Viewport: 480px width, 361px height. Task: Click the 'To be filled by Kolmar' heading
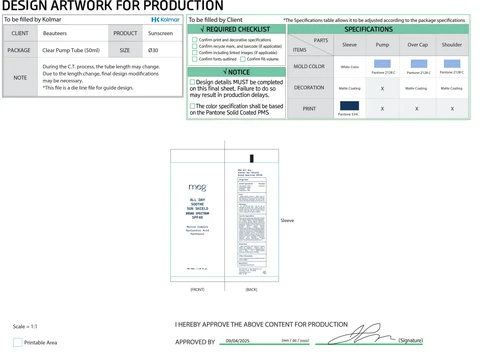(x=33, y=20)
